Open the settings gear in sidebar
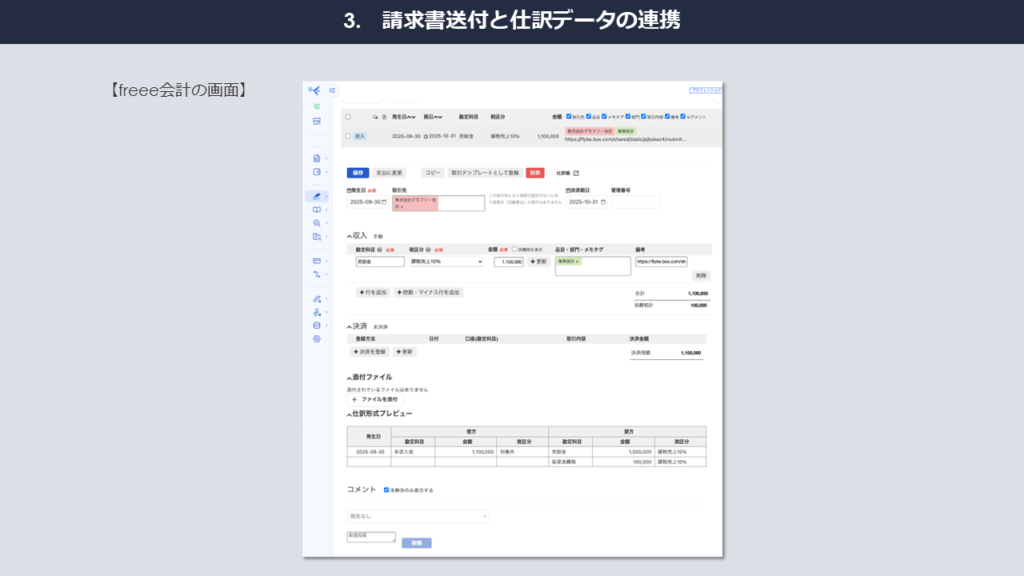Image resolution: width=1024 pixels, height=576 pixels. 317,339
